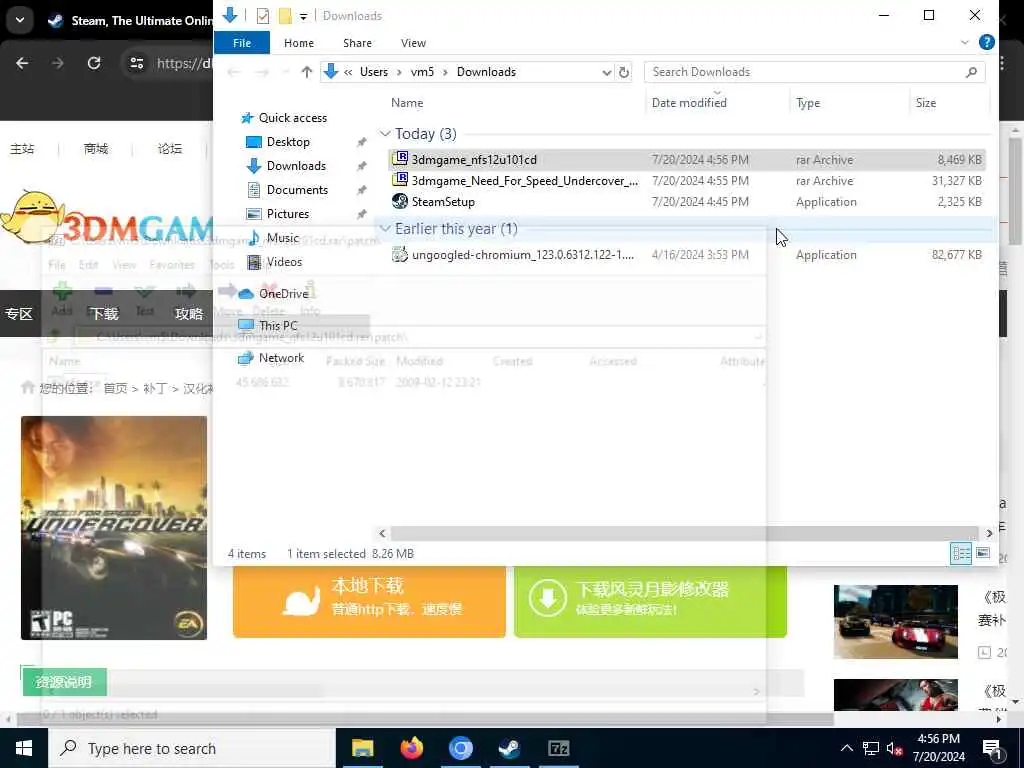
Task: Click the Users breadcrumb segment
Action: pyautogui.click(x=374, y=72)
